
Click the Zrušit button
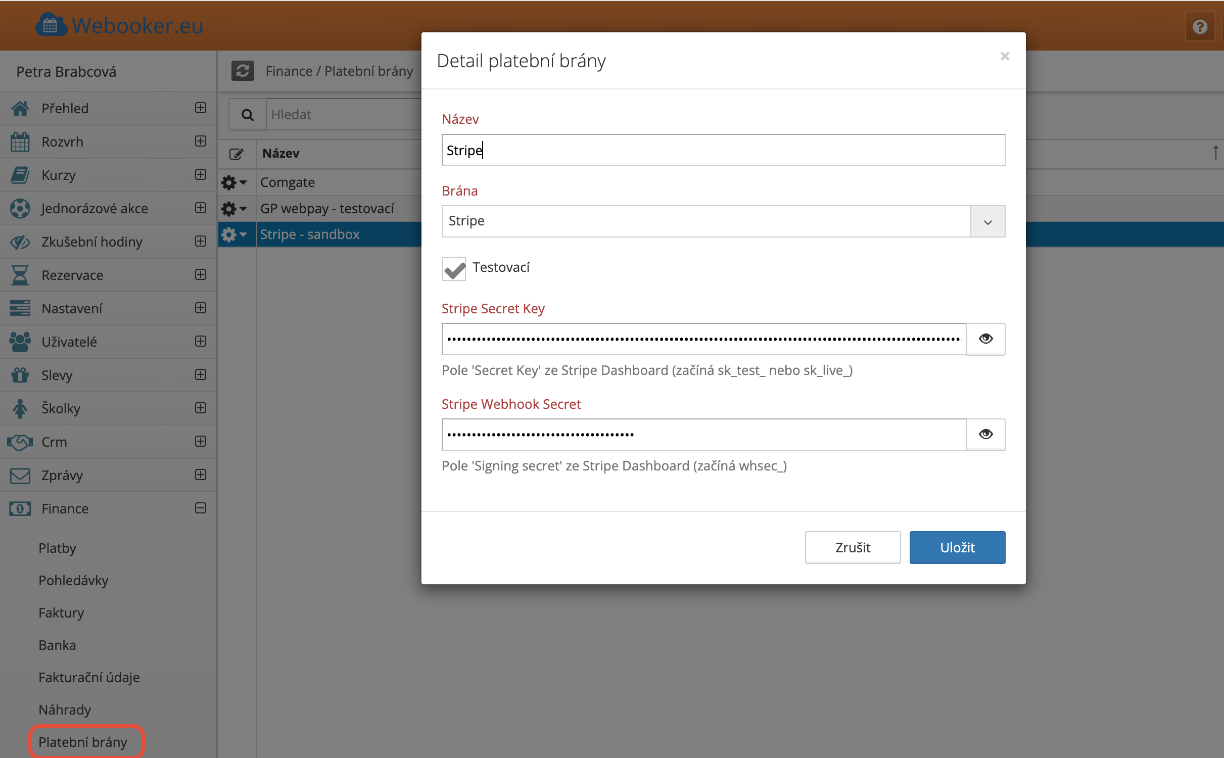tap(853, 547)
